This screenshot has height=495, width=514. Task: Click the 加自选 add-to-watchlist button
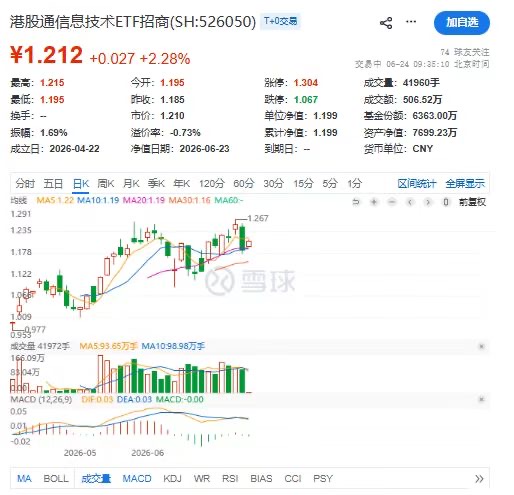pyautogui.click(x=462, y=23)
